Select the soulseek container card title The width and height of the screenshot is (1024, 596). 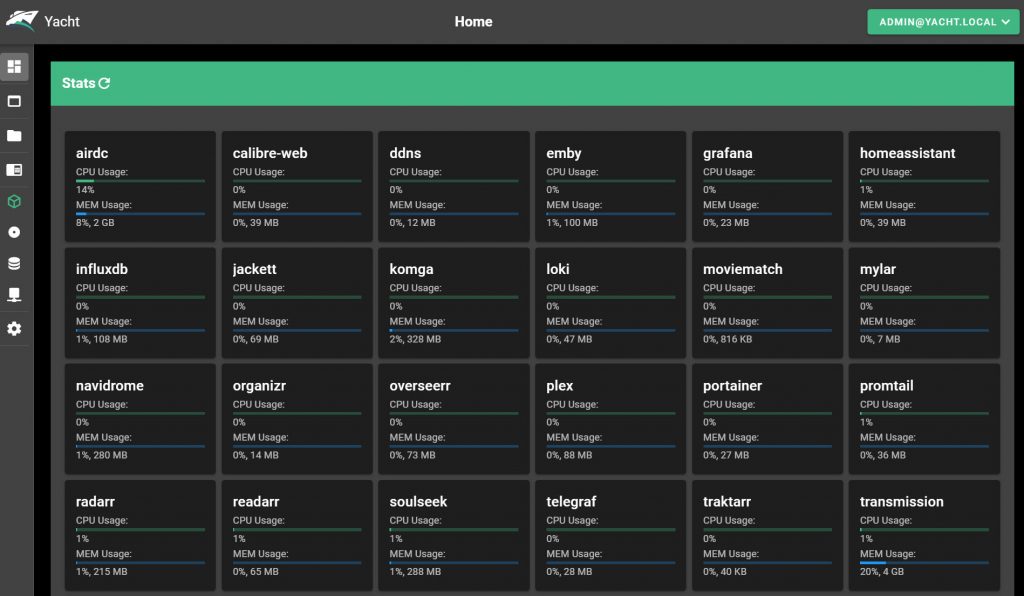(419, 501)
